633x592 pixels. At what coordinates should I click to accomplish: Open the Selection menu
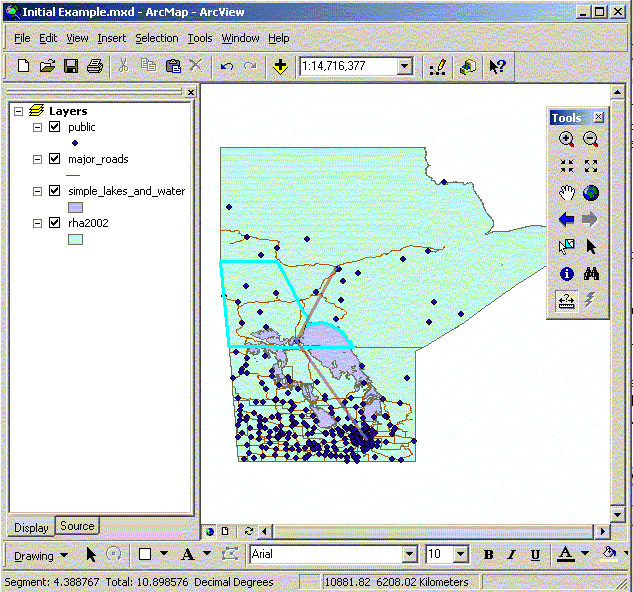156,38
